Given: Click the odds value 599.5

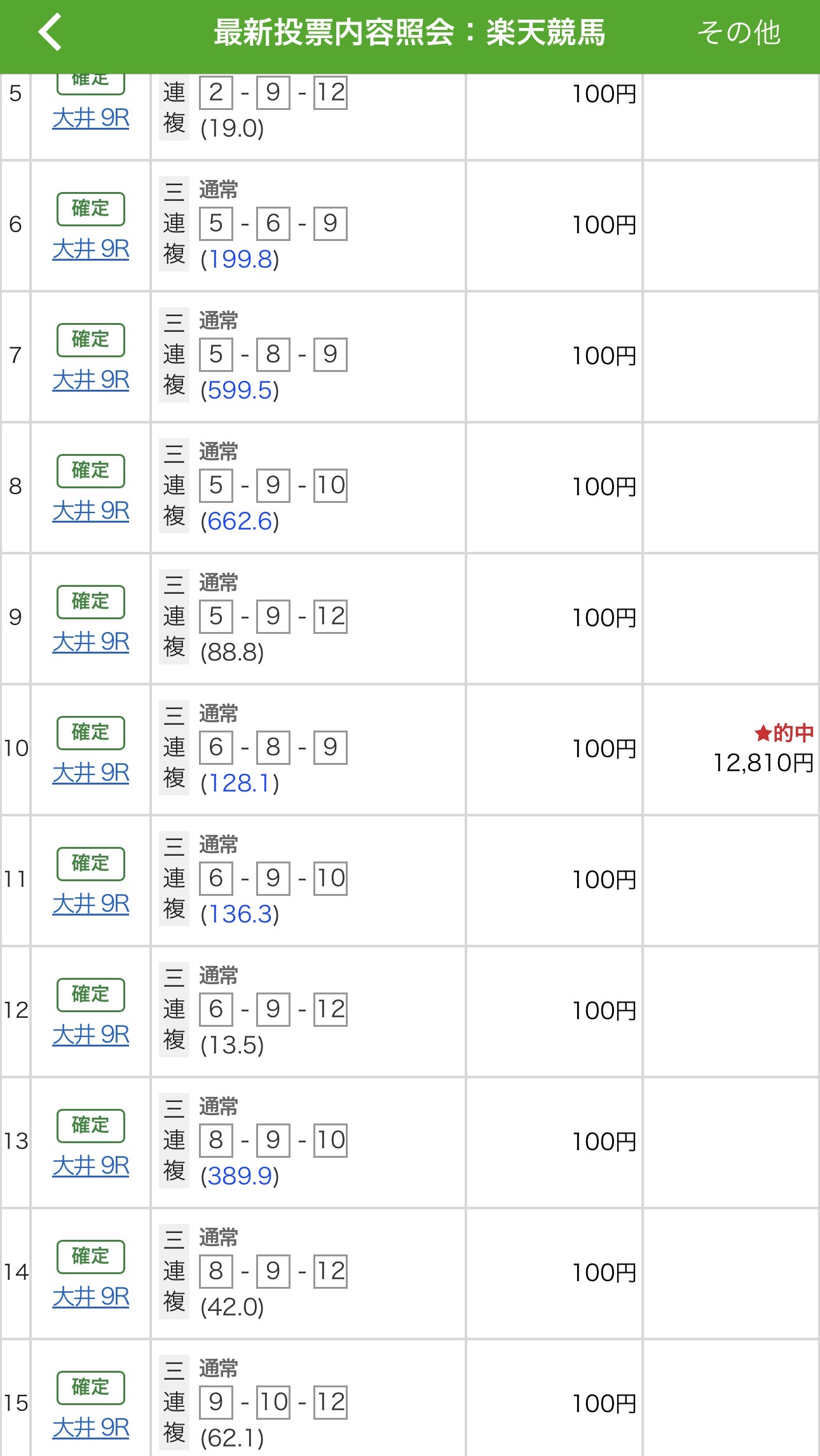Looking at the screenshot, I should pos(240,390).
